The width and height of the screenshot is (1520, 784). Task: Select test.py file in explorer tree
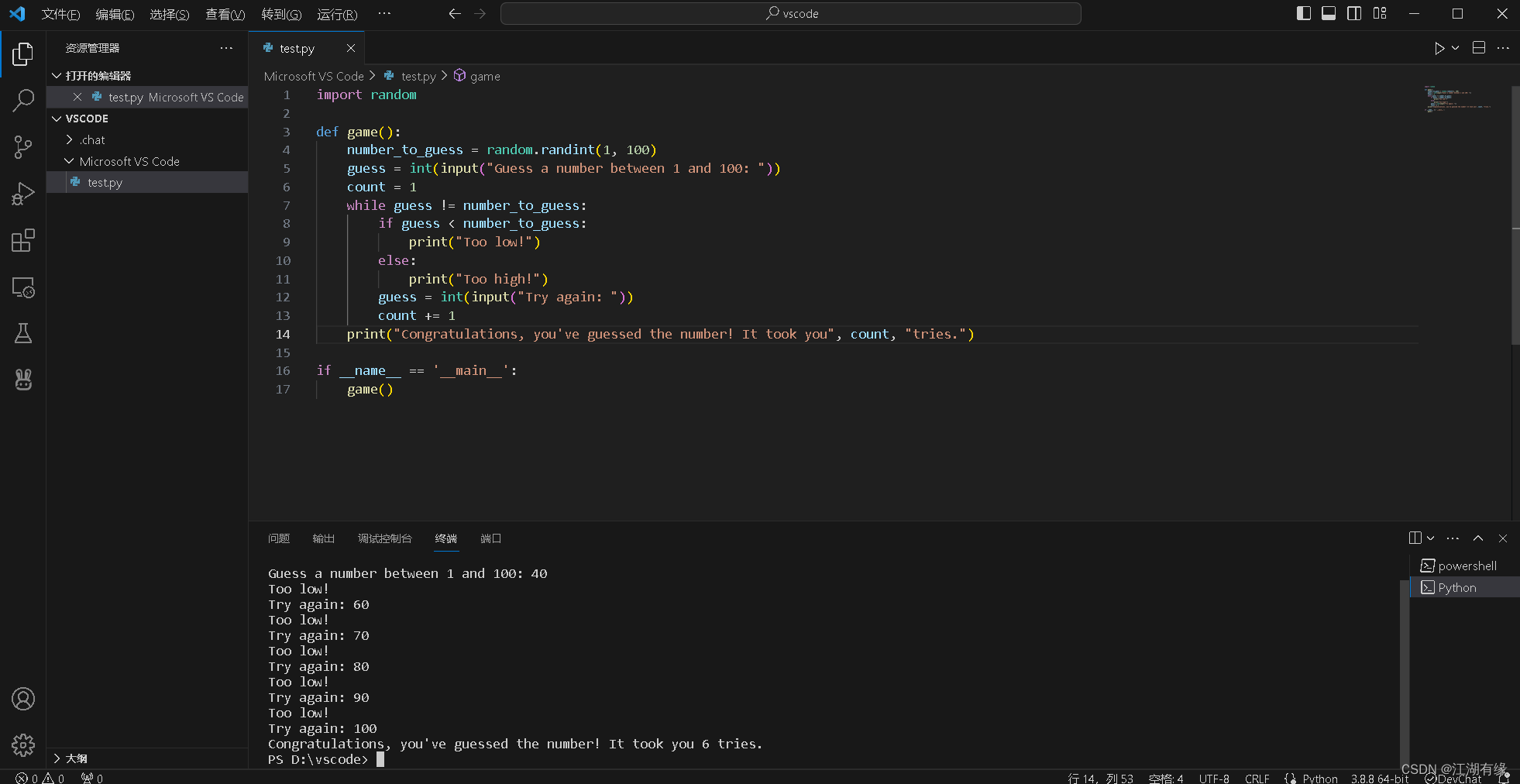pos(147,182)
